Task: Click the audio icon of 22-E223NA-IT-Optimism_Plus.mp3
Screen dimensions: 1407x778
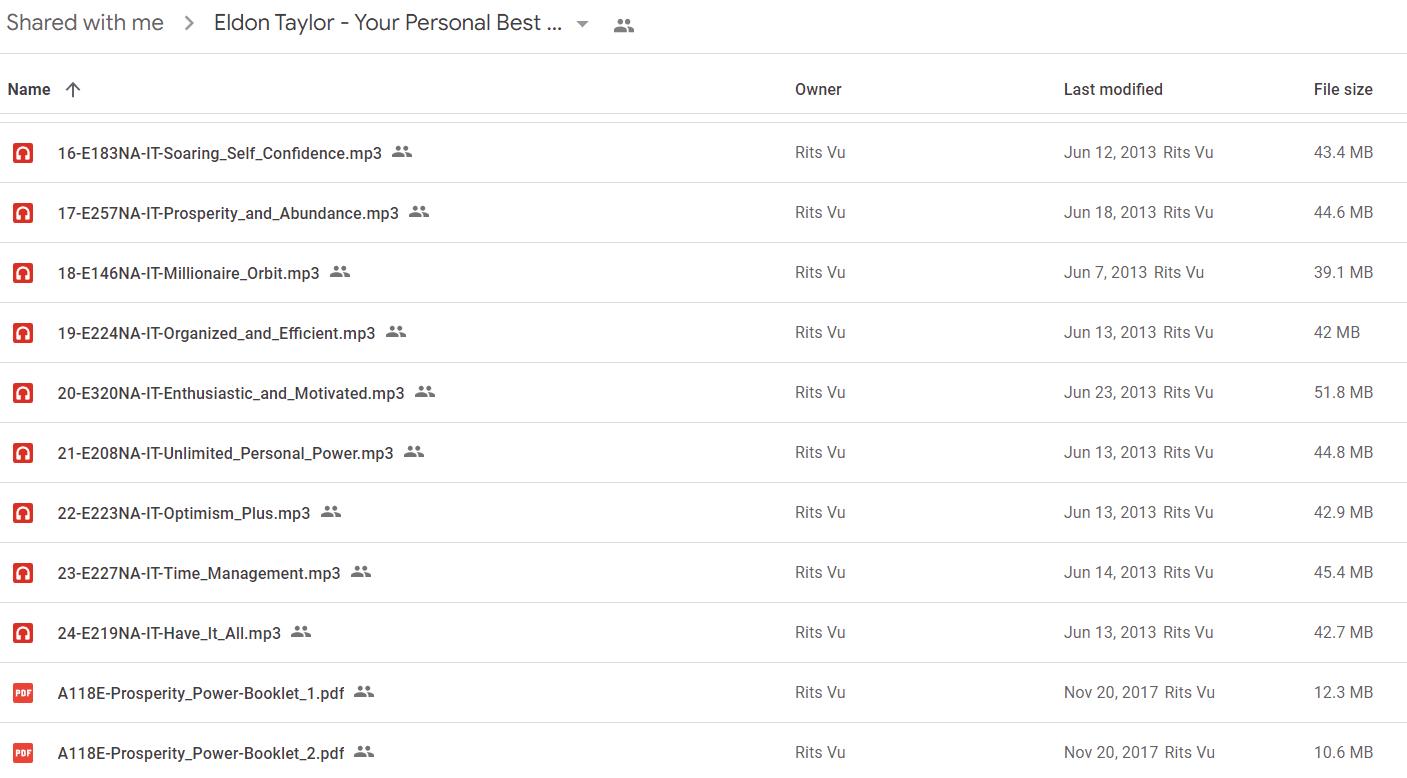Action: coord(22,513)
